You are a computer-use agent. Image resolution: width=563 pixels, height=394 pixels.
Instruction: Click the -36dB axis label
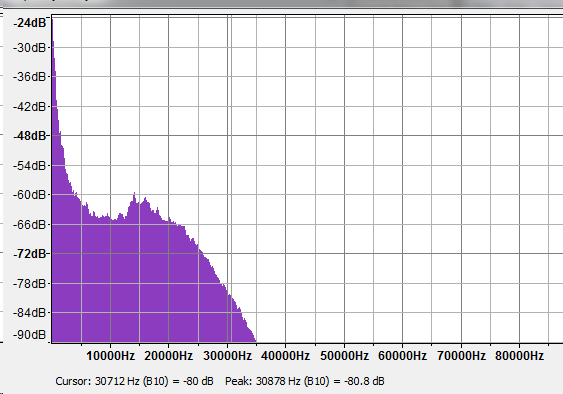coord(30,77)
